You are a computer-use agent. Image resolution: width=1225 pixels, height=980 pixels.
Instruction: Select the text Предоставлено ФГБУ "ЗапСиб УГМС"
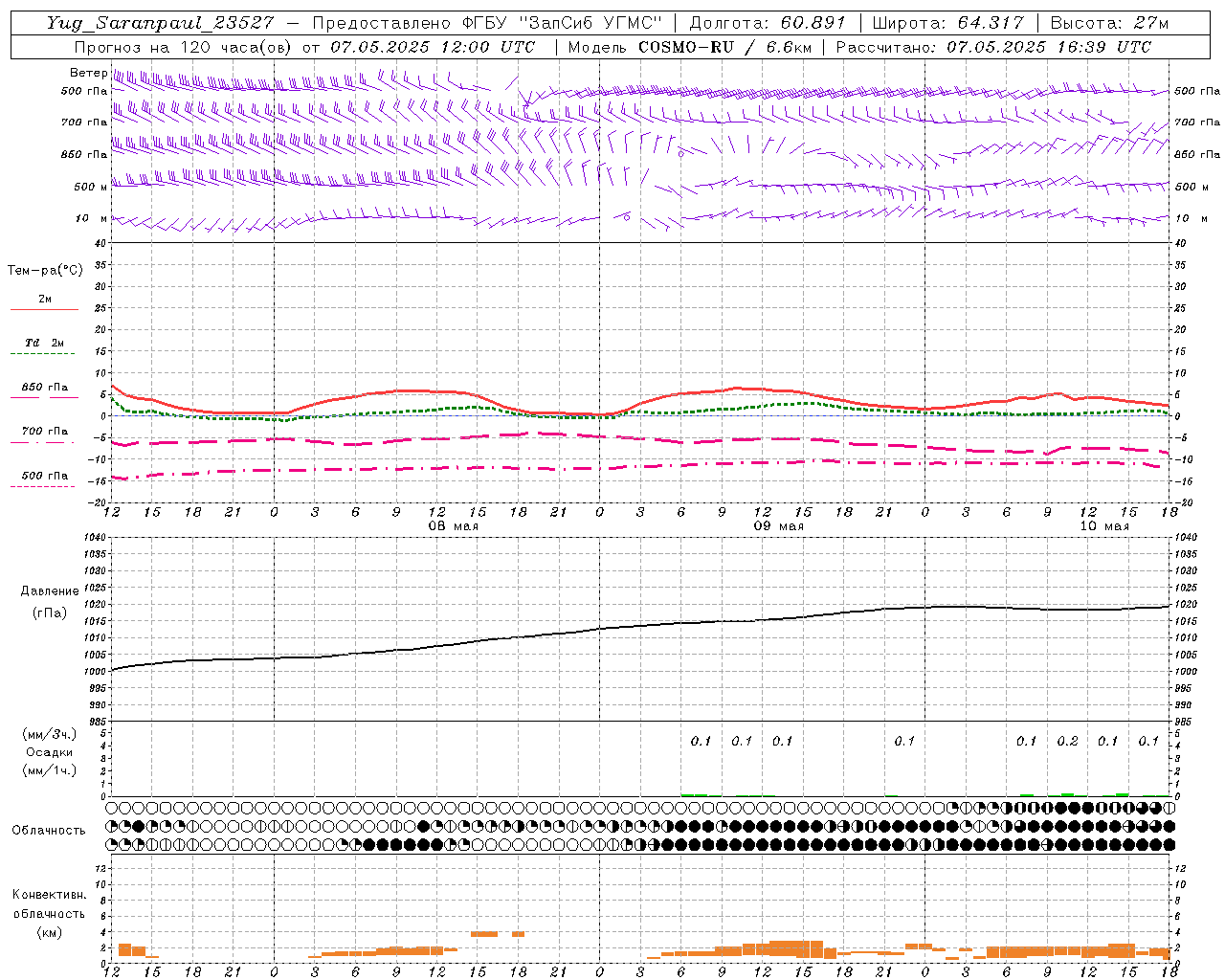[x=487, y=23]
